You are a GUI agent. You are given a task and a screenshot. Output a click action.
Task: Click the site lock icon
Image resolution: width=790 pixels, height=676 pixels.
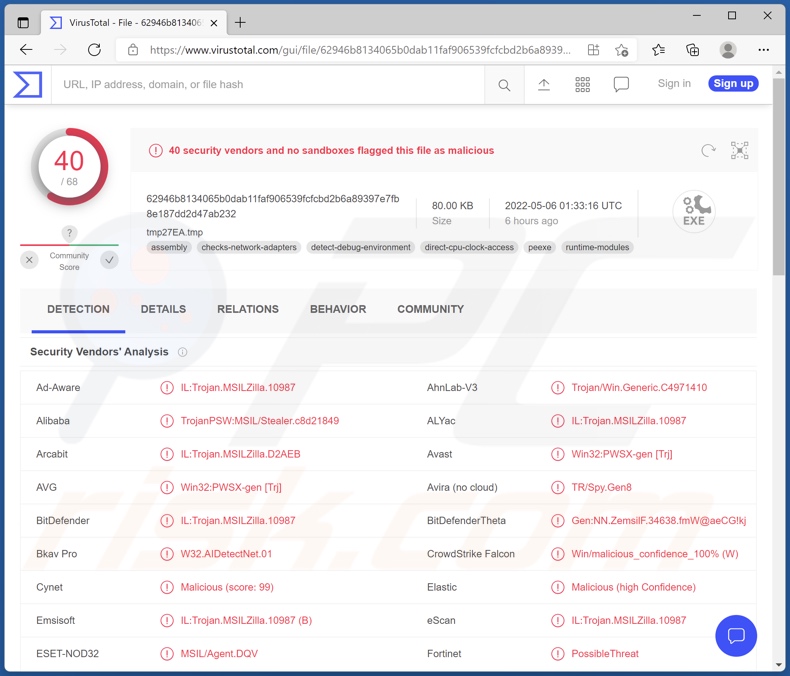click(133, 50)
